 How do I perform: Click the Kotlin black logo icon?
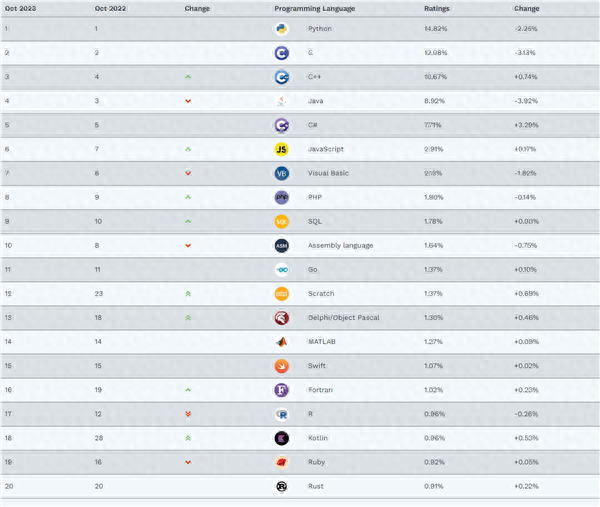(x=282, y=439)
